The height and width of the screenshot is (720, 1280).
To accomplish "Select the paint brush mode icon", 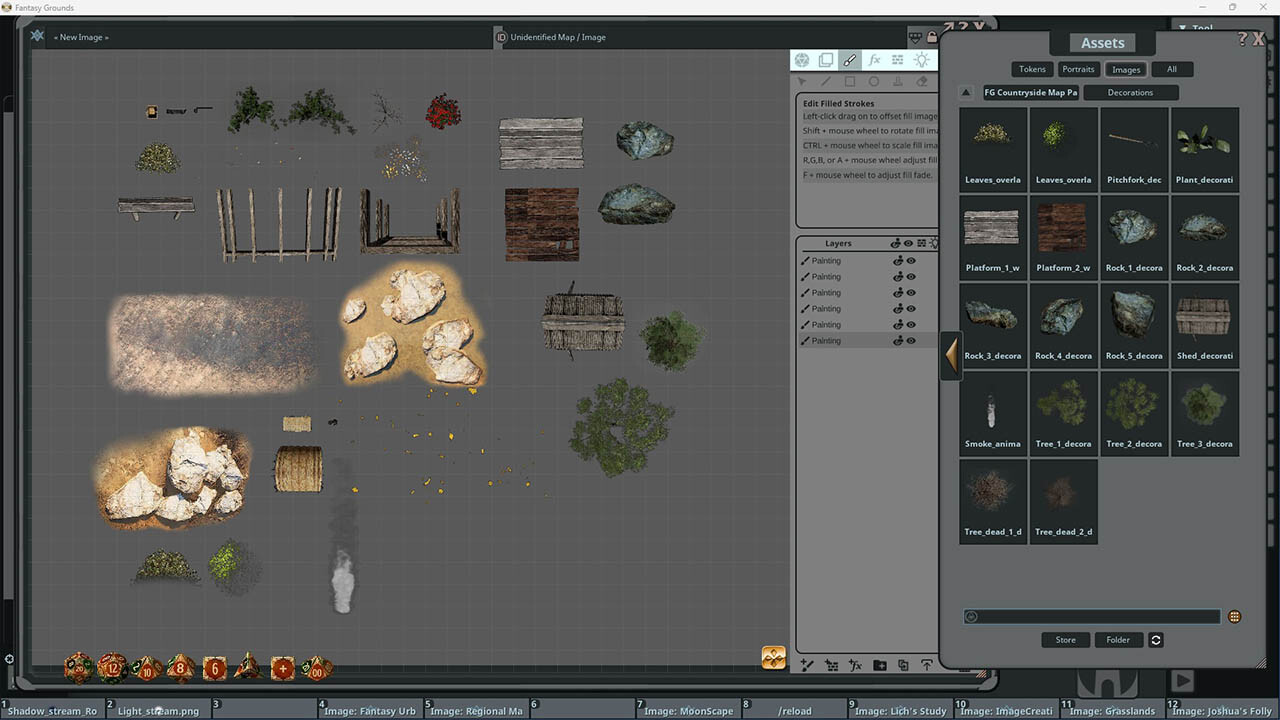I will pos(850,61).
